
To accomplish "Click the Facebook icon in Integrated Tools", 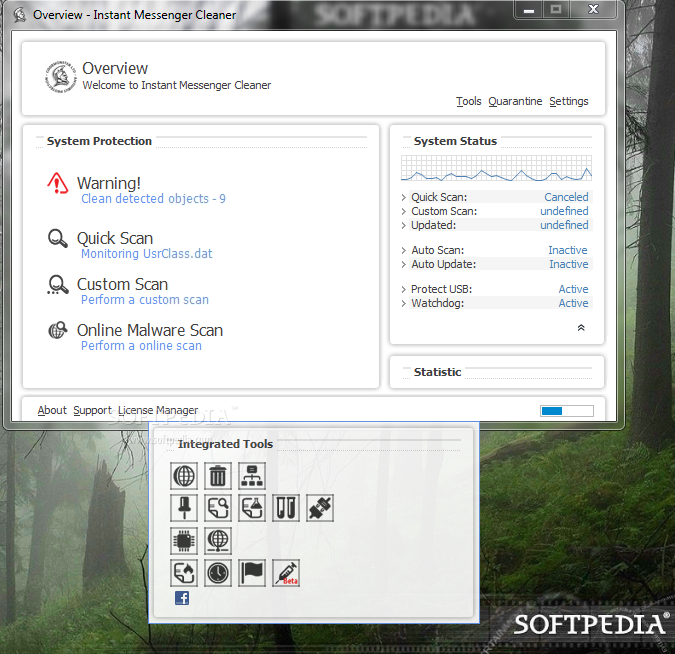I will click(x=182, y=598).
